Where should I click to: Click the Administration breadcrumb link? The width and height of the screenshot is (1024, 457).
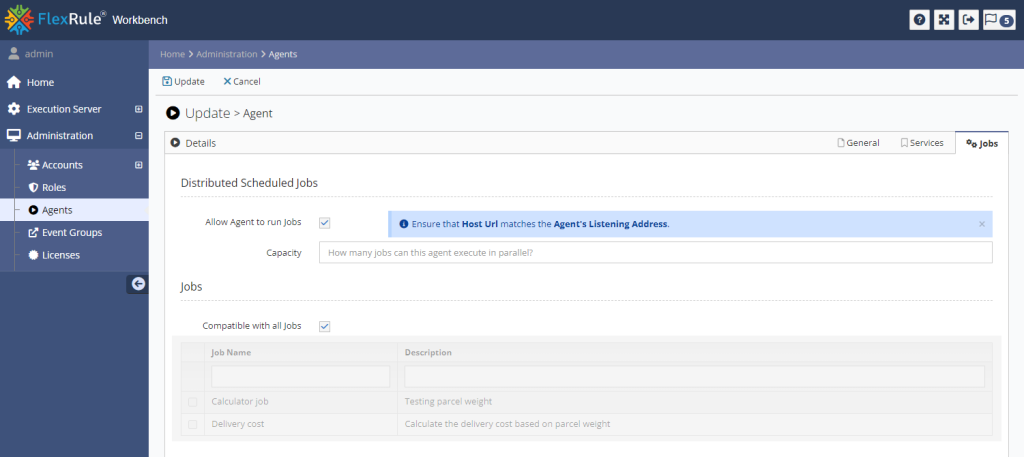(x=227, y=54)
